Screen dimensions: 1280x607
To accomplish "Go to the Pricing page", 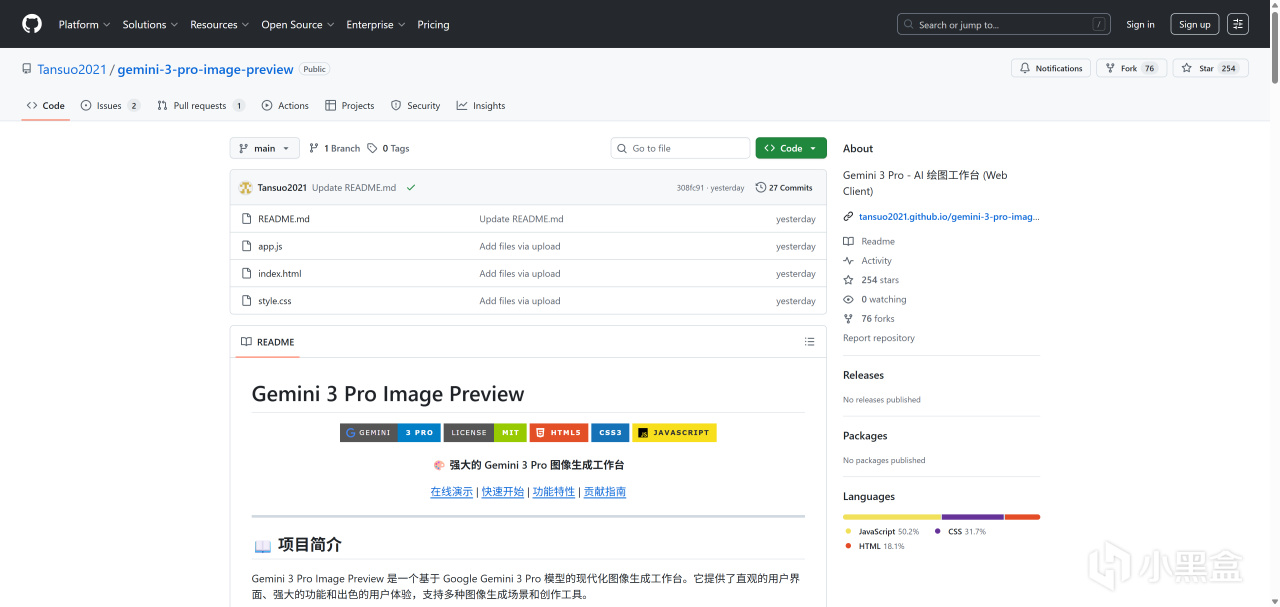I will [433, 24].
